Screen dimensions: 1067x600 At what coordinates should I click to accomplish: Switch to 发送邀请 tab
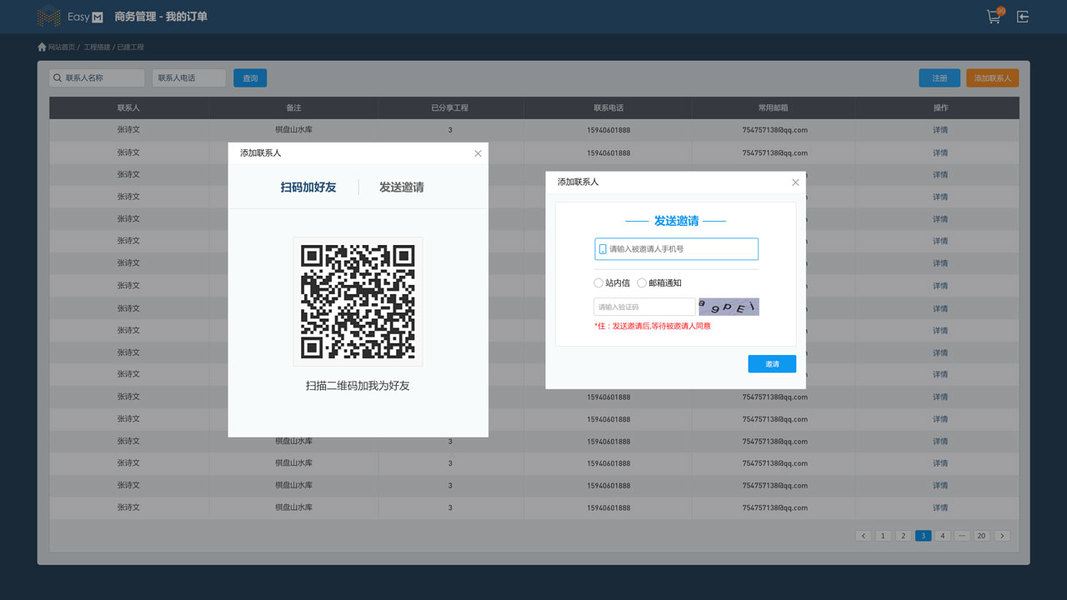click(x=401, y=187)
